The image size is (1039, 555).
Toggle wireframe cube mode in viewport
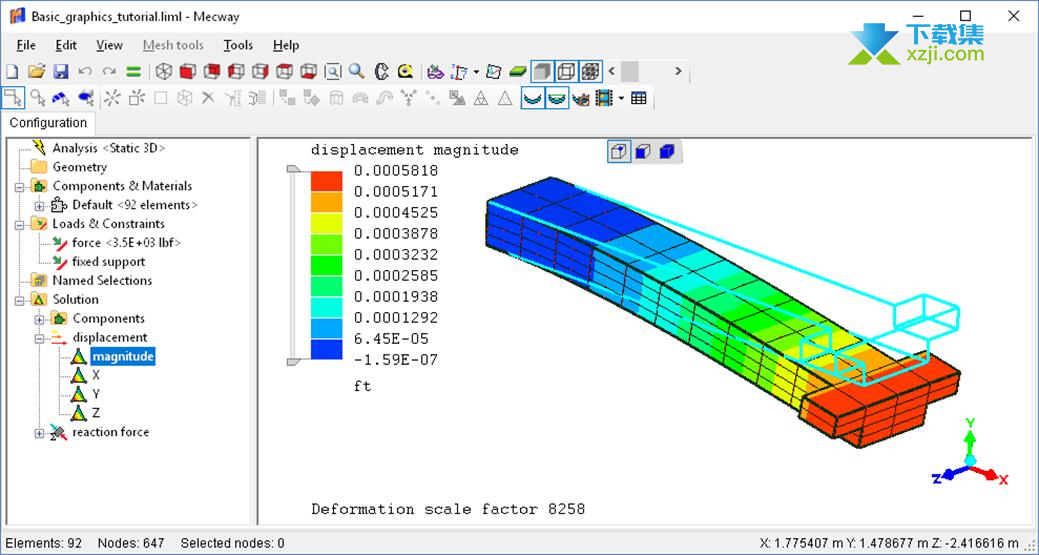[x=619, y=152]
